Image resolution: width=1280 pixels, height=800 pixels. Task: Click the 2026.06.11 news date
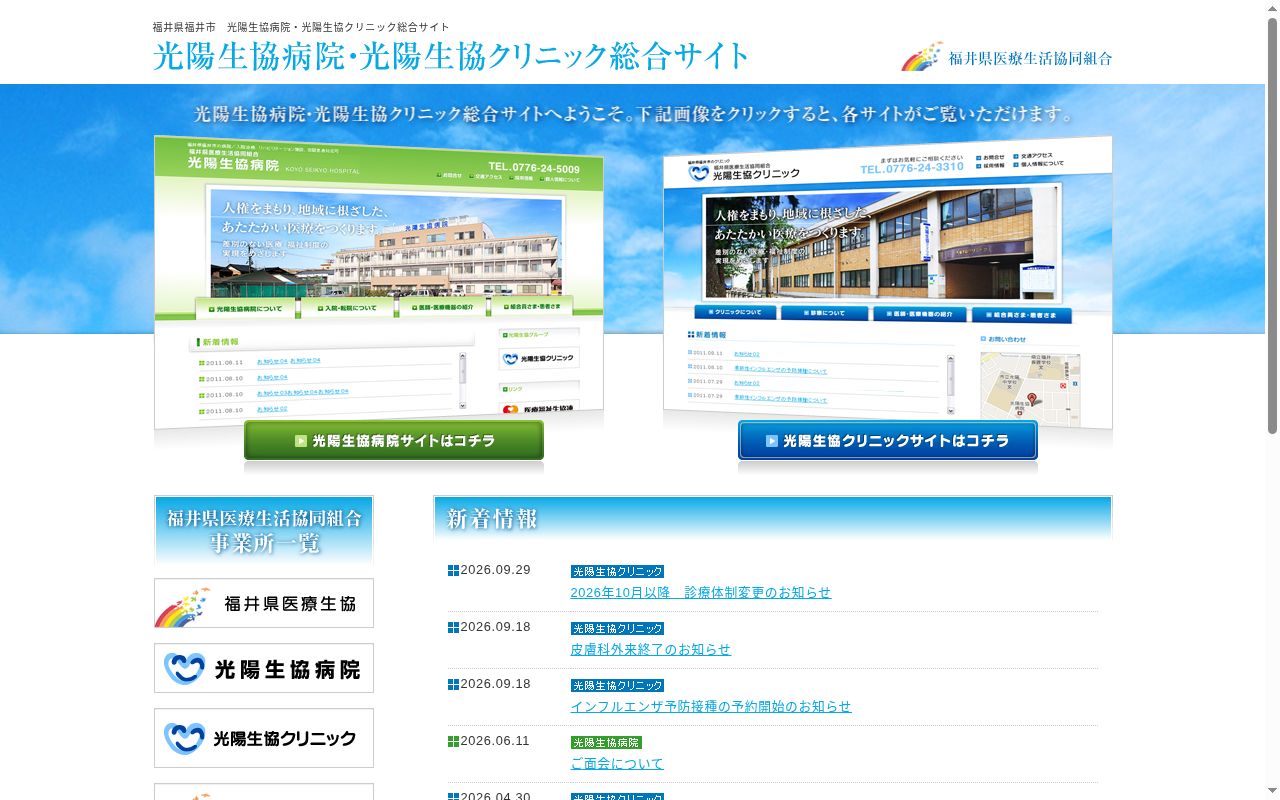495,741
